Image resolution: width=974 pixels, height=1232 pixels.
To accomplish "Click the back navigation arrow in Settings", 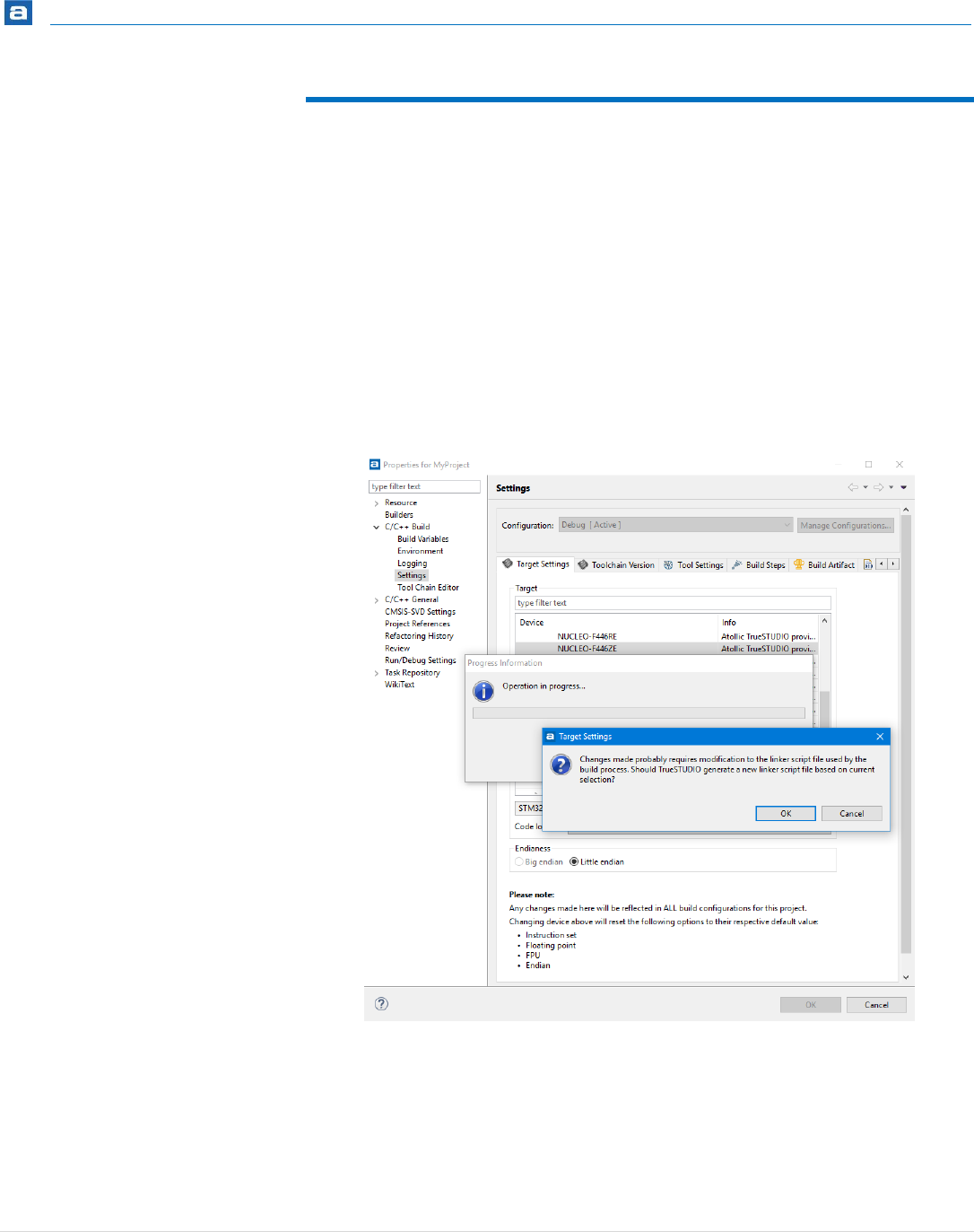I will 853,487.
